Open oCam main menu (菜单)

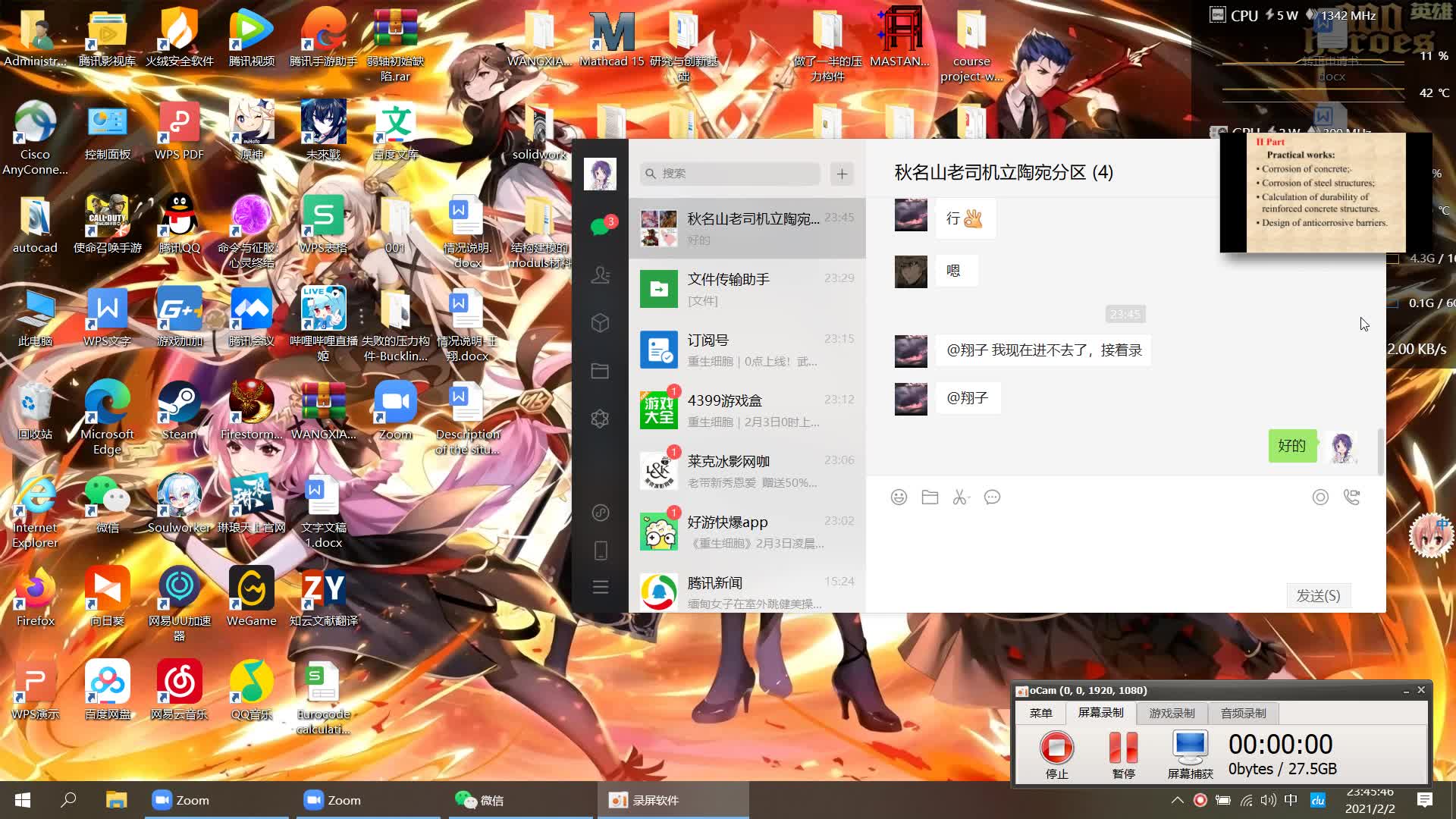(1042, 713)
